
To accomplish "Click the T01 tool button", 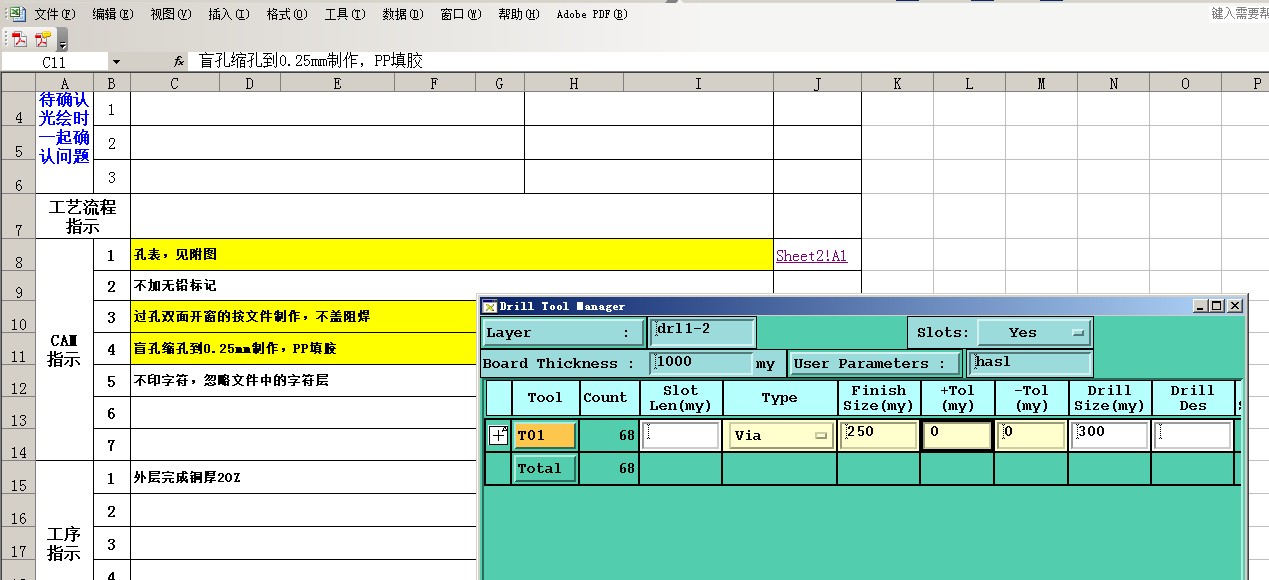I will tap(545, 435).
